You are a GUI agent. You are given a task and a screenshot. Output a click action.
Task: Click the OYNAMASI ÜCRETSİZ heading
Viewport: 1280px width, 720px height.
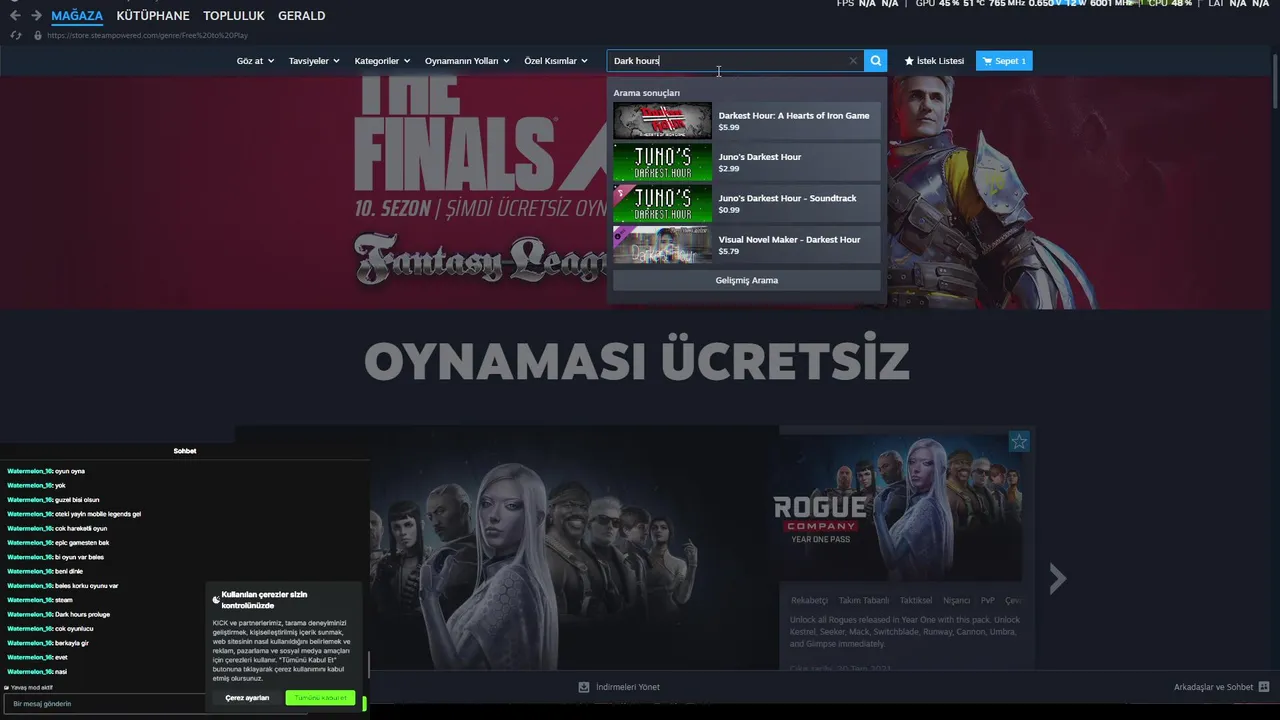[x=637, y=361]
